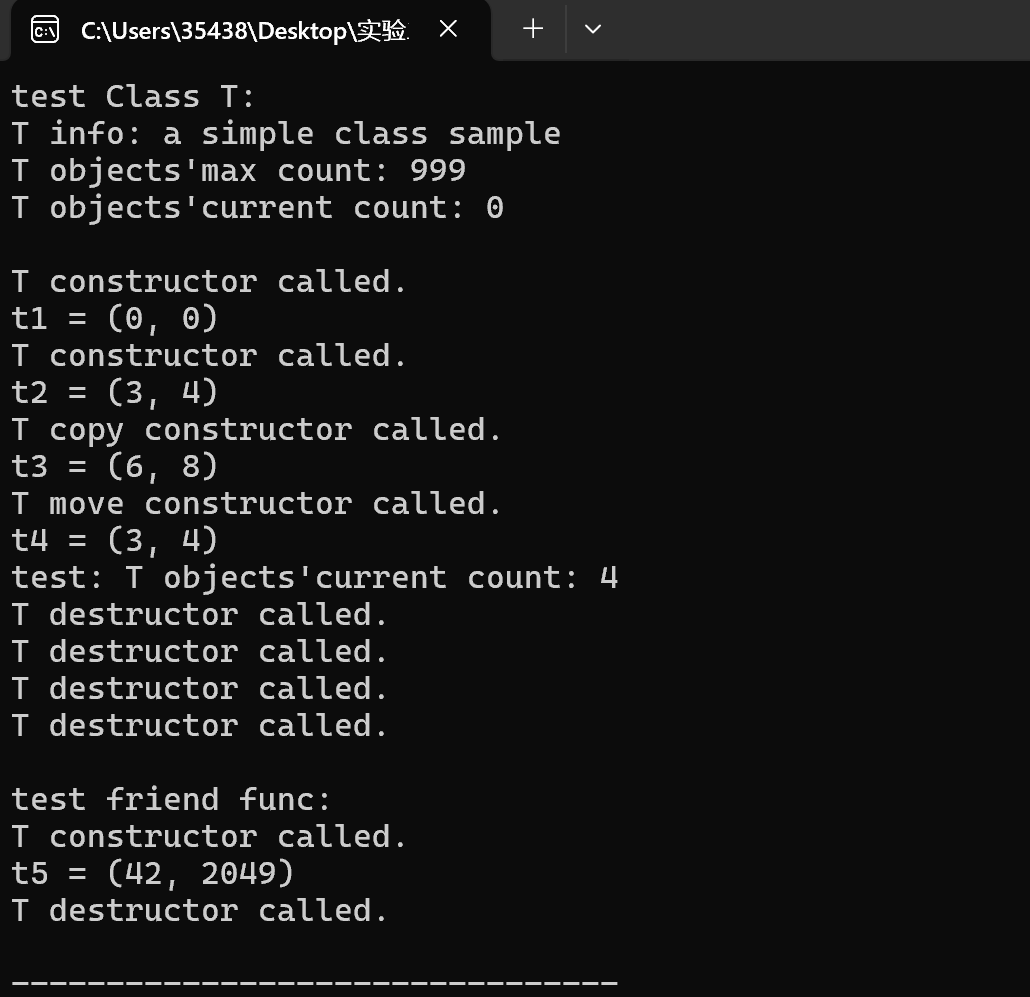The image size is (1030, 997).
Task: Click the "test: T objects'current count: 4" line
Action: pos(314,578)
